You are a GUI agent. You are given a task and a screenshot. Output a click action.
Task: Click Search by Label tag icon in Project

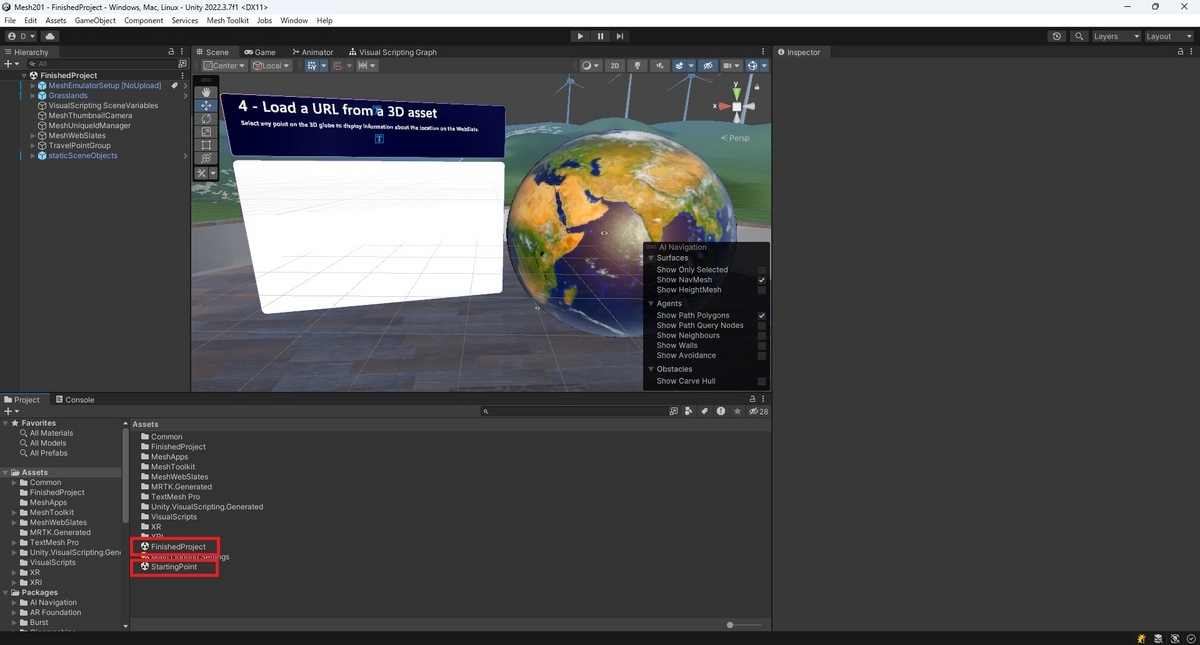coord(705,411)
